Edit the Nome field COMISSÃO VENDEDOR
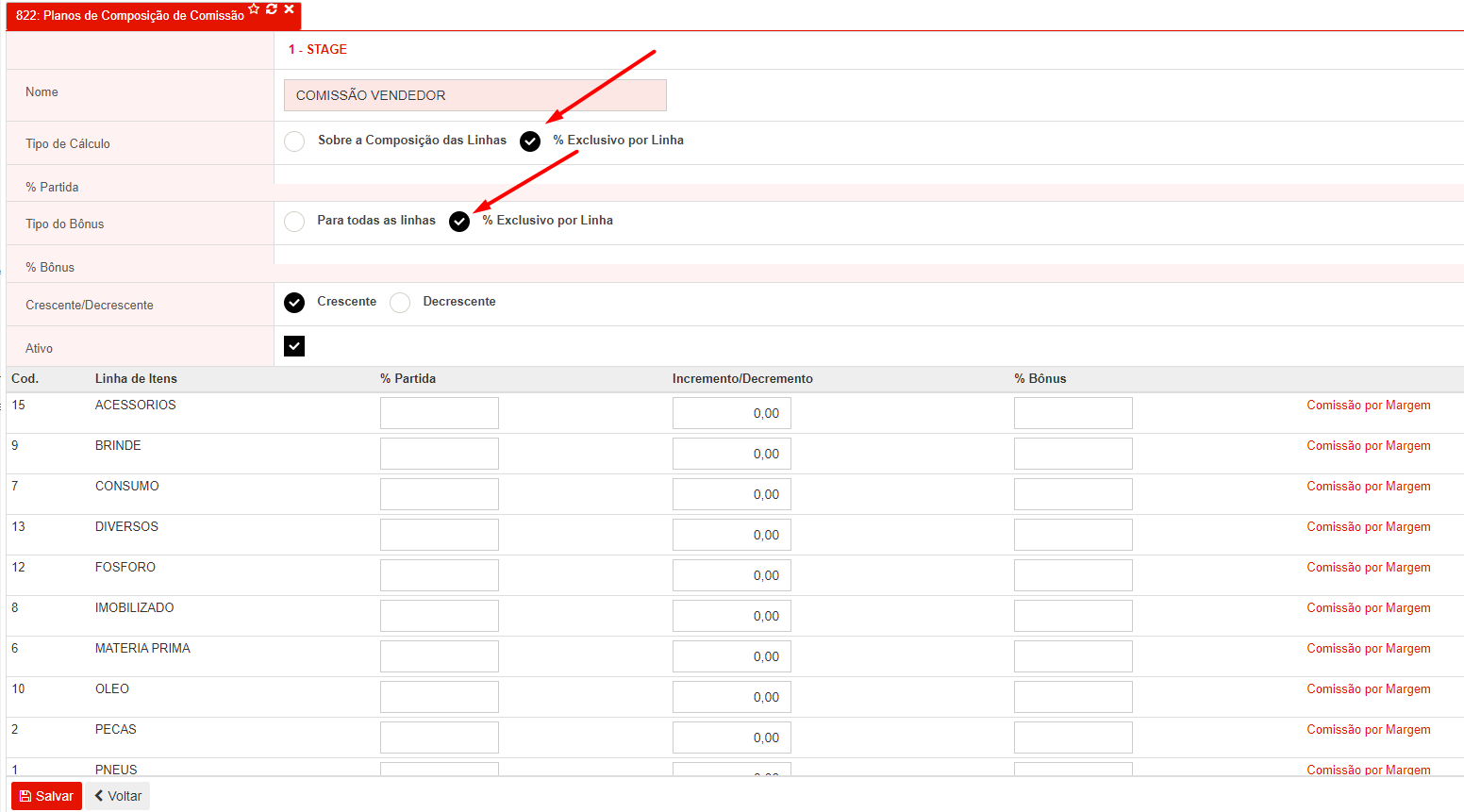1464x812 pixels. (475, 95)
